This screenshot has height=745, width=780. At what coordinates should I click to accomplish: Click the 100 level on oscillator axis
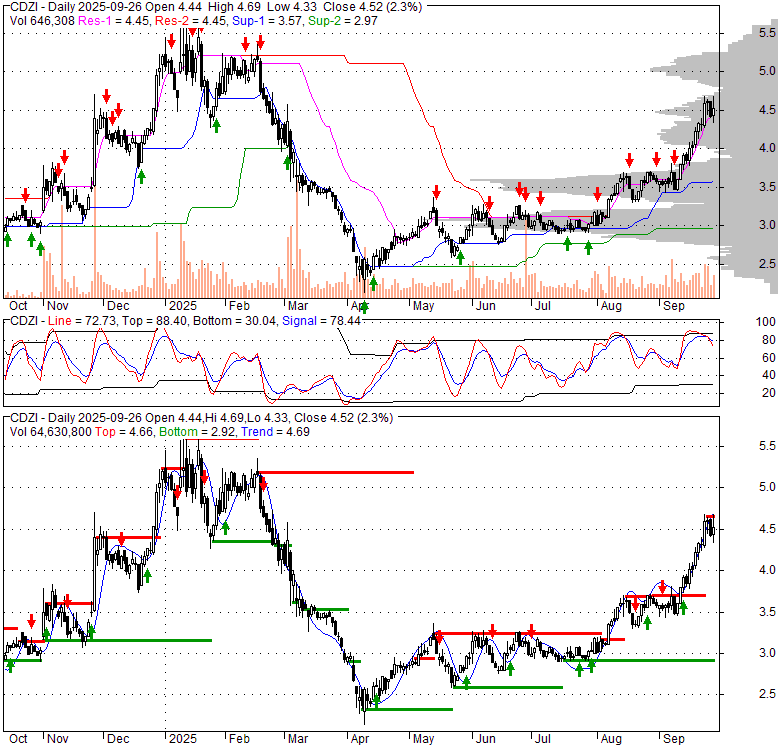766,322
